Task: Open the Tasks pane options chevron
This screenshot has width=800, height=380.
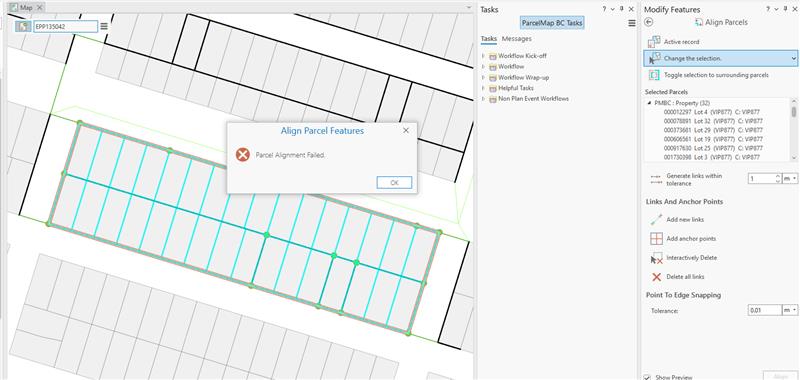Action: coord(613,9)
